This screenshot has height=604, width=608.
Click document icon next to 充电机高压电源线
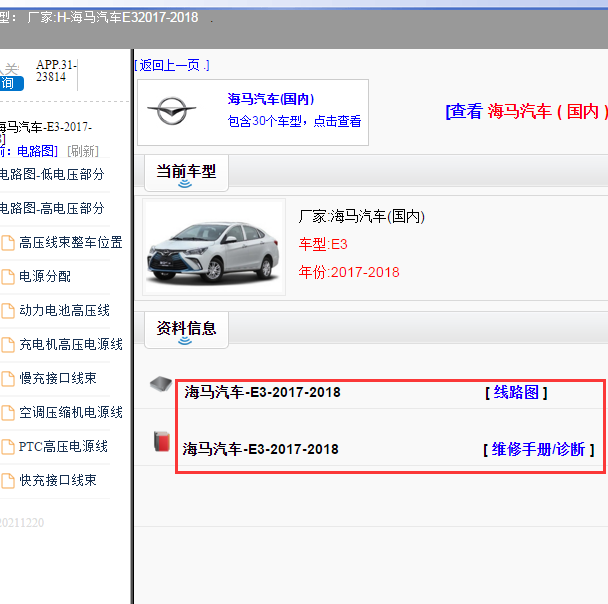(8, 345)
